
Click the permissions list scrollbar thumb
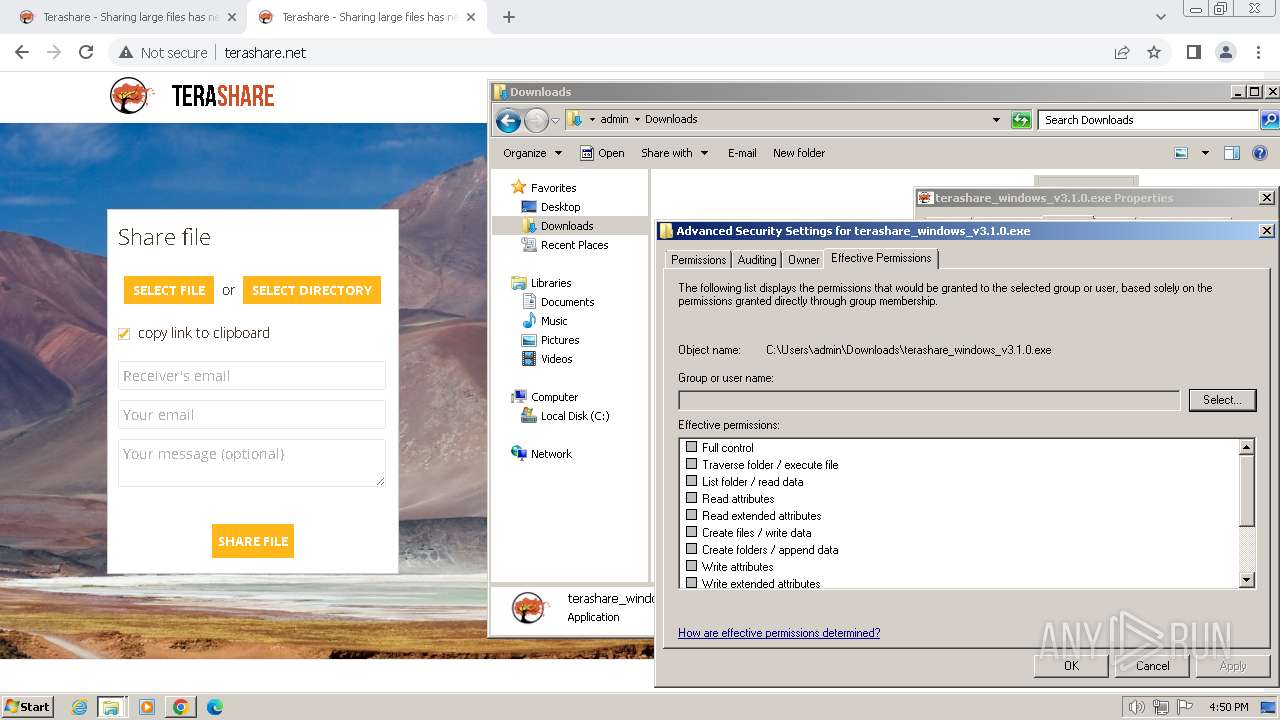pyautogui.click(x=1246, y=491)
